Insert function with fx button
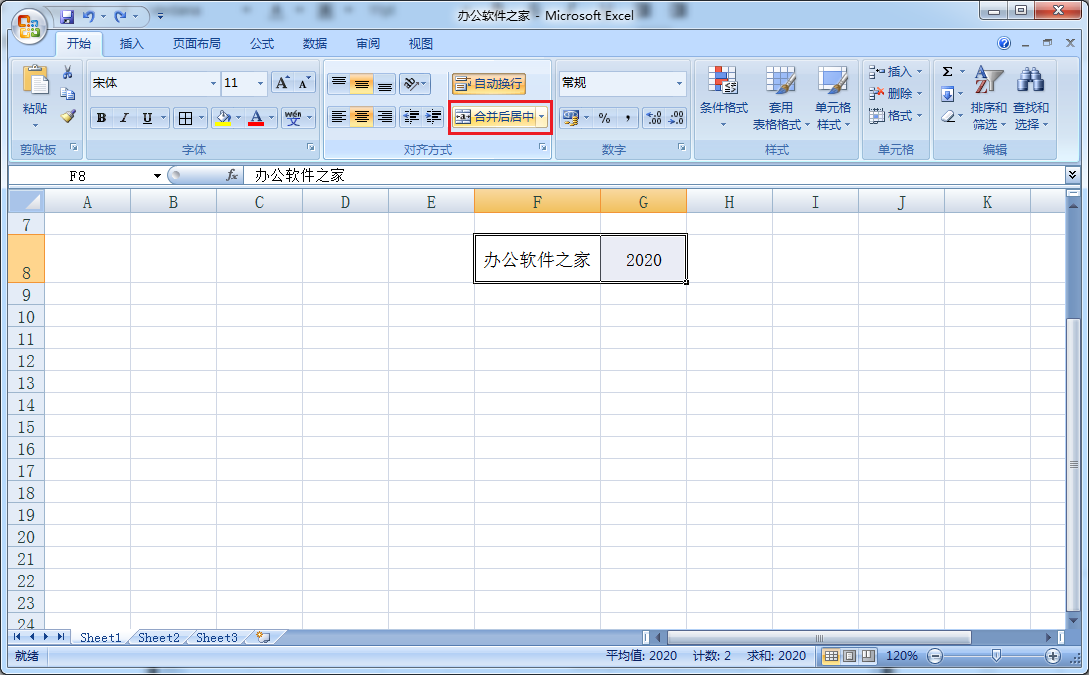Screen dimensions: 1089x675 [x=232, y=176]
